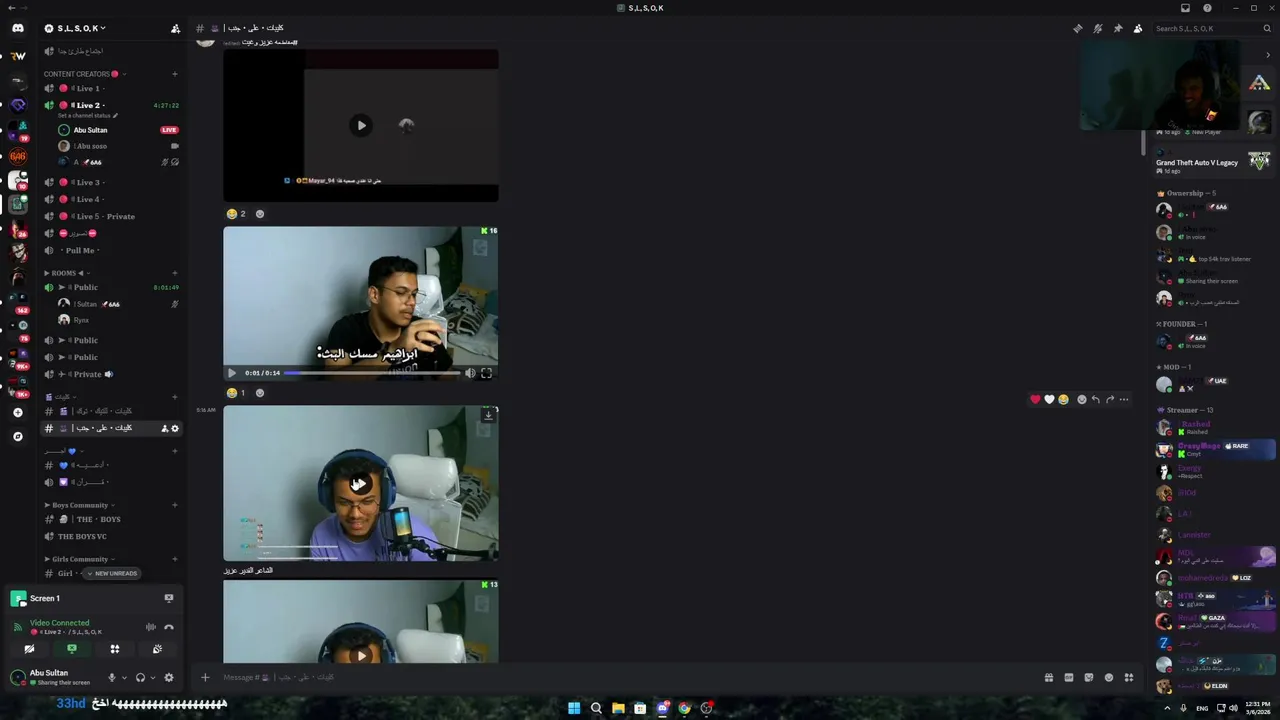Click the Private voice channel

tap(111, 374)
